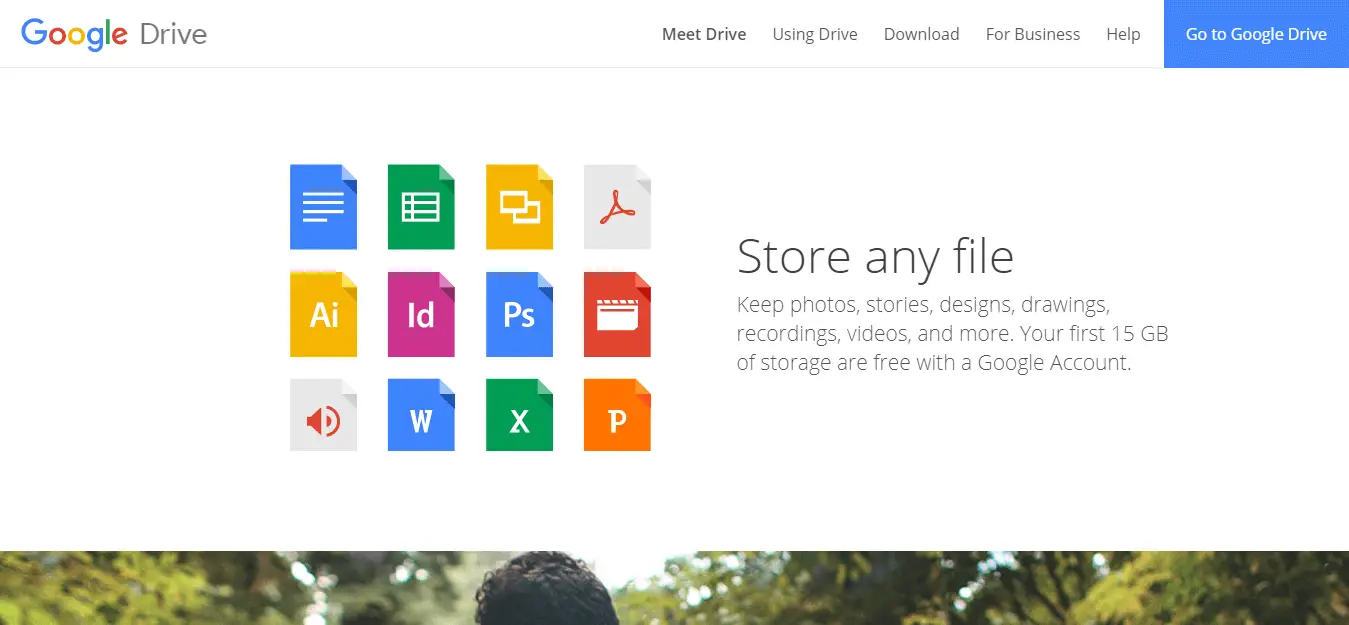Select the magenta Id InDesign file icon
1349x625 pixels.
(421, 314)
